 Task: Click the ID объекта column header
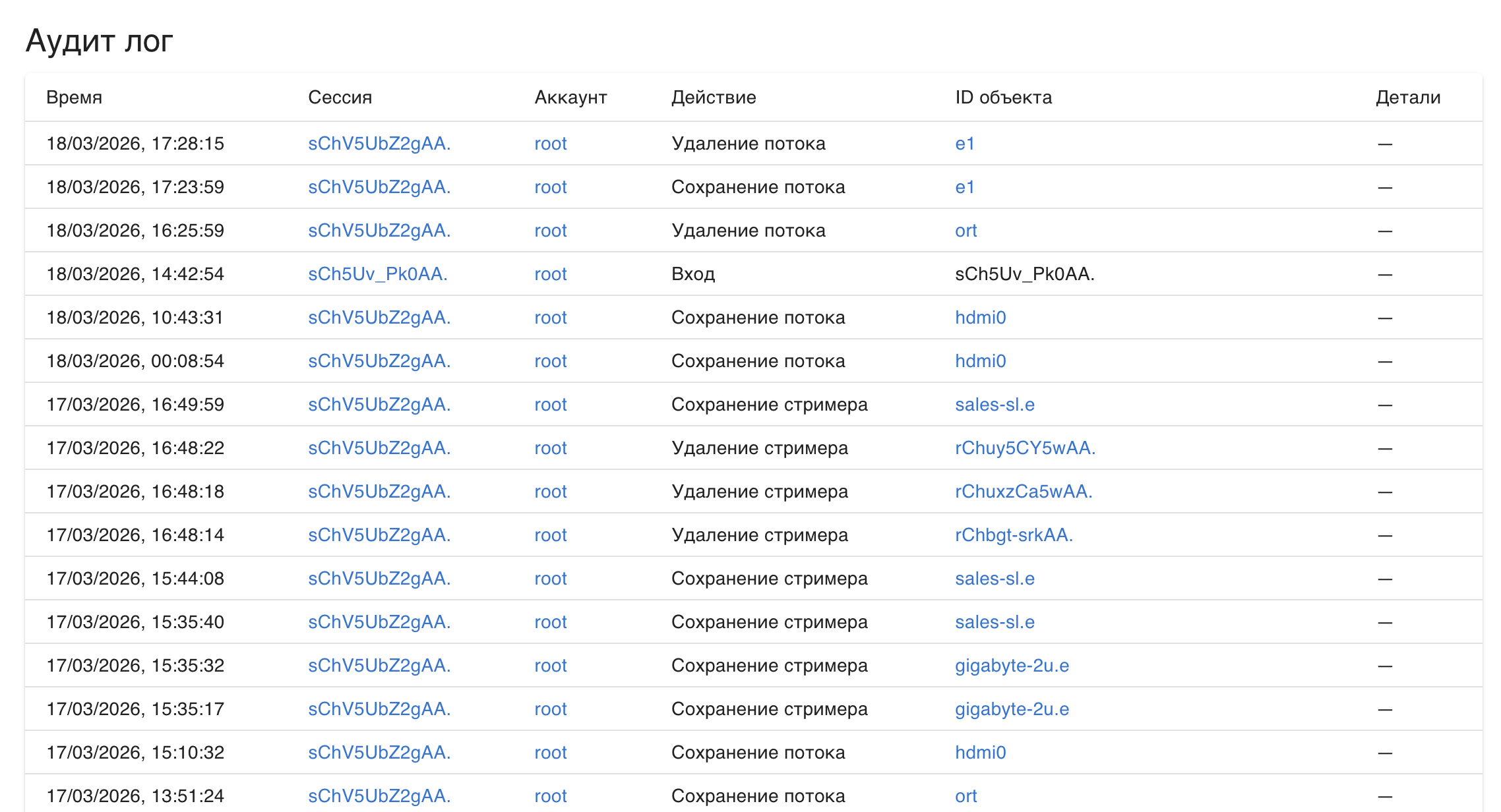pos(1003,97)
